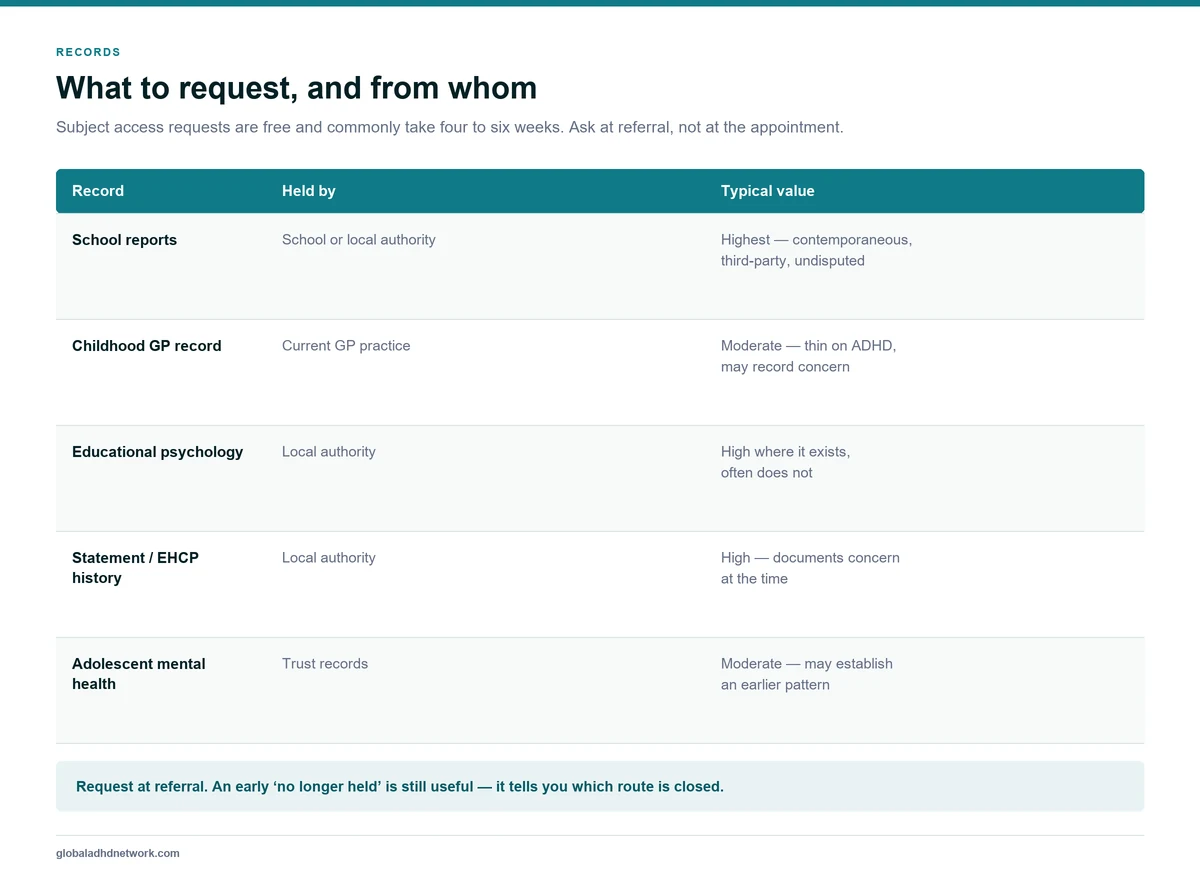This screenshot has height=887, width=1200.
Task: Click 'Local authority' in Statement / EHCP row
Action: pyautogui.click(x=329, y=558)
